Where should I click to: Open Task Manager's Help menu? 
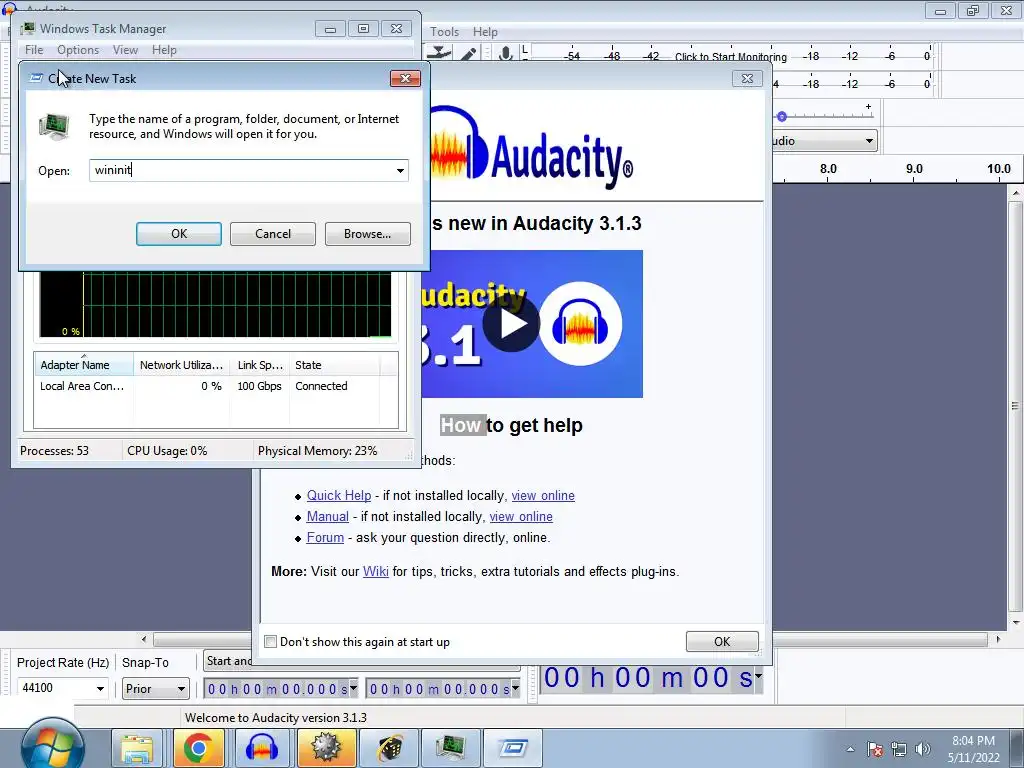pos(164,50)
